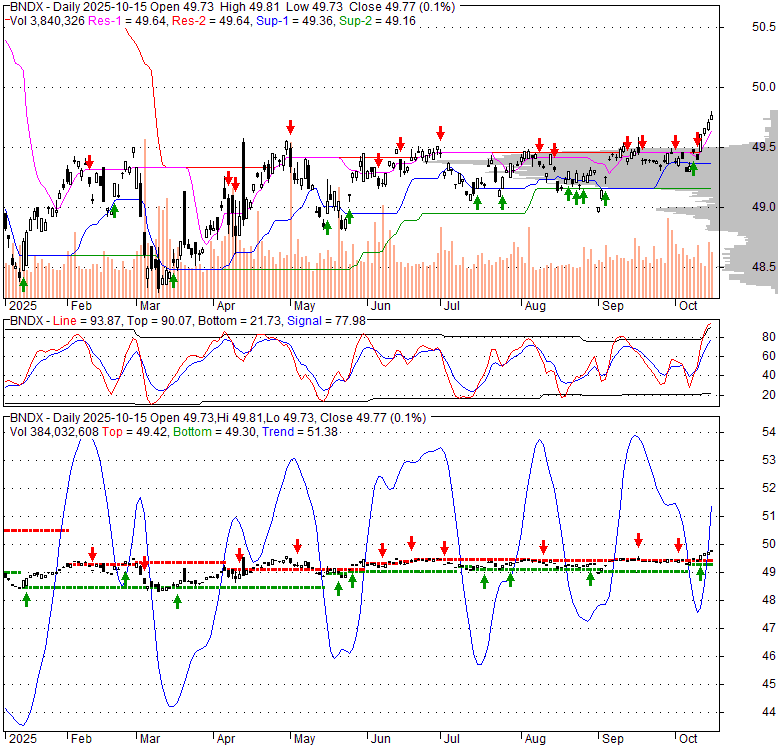Viewport: 780px width, 745px height.
Task: Click the 50.0 price axis label
Action: 764,87
